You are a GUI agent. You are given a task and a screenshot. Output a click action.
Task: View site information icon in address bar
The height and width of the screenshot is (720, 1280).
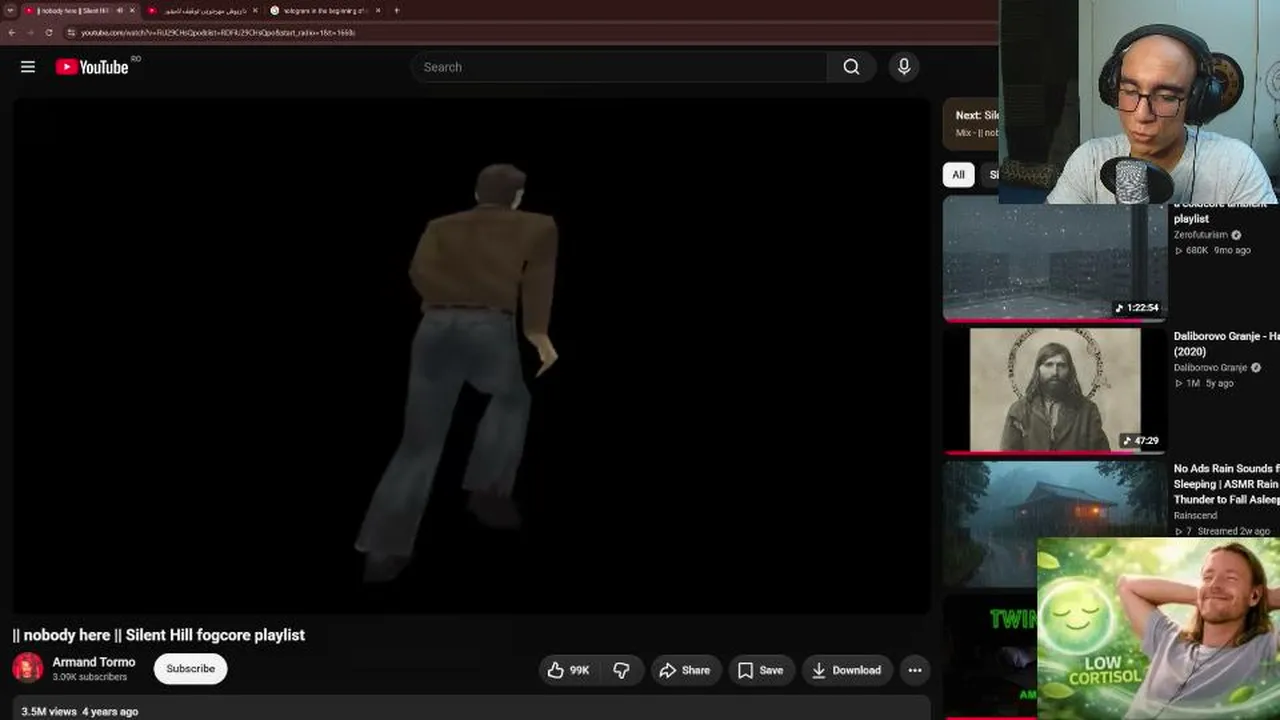point(71,32)
